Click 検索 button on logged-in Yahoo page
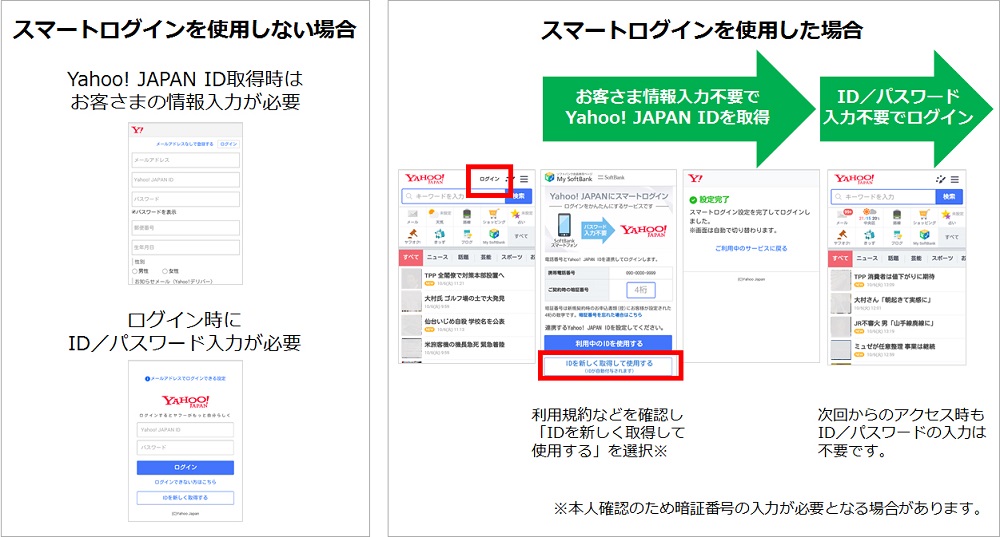The height and width of the screenshot is (537, 1000). (x=949, y=197)
